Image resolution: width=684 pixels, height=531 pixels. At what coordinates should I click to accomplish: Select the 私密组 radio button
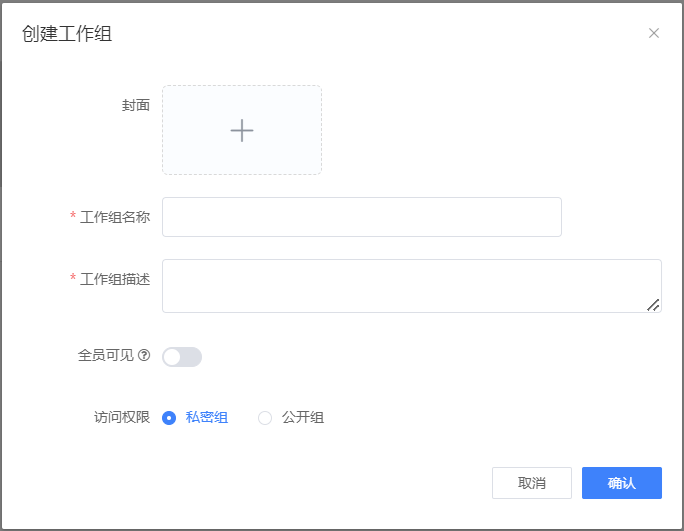(x=169, y=418)
